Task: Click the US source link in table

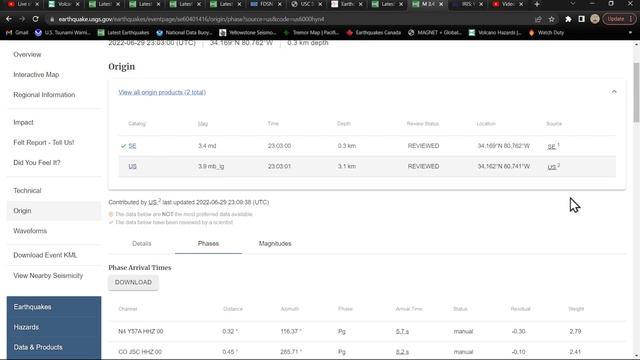Action: (552, 167)
